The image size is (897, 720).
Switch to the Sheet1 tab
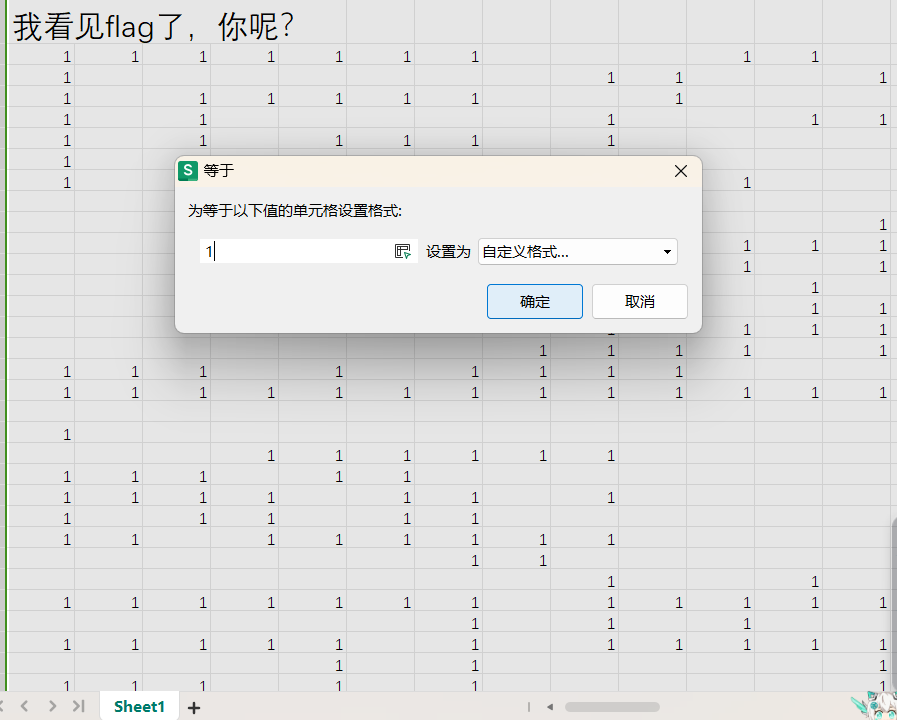[139, 706]
